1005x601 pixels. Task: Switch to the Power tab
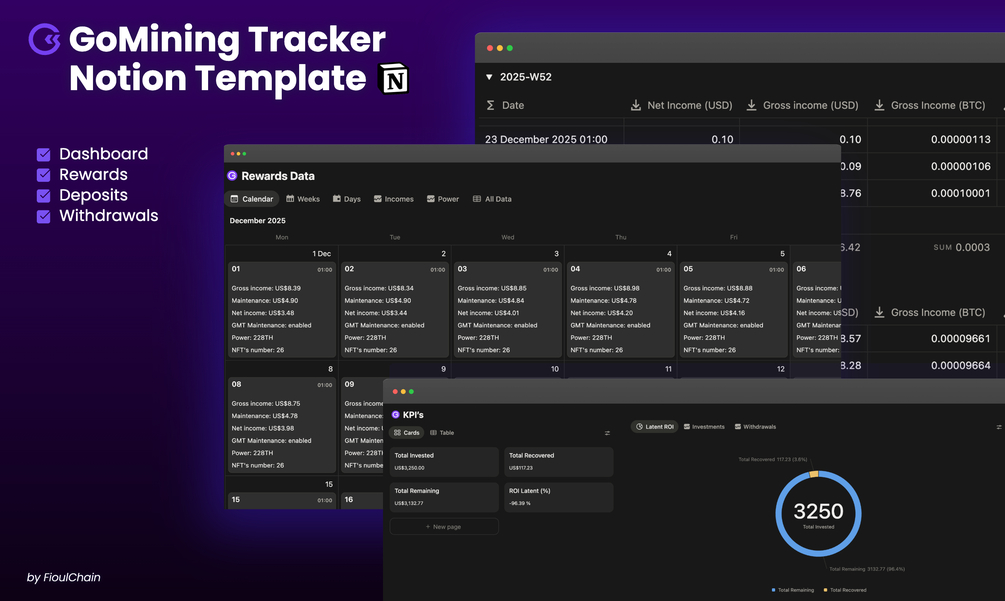(443, 199)
